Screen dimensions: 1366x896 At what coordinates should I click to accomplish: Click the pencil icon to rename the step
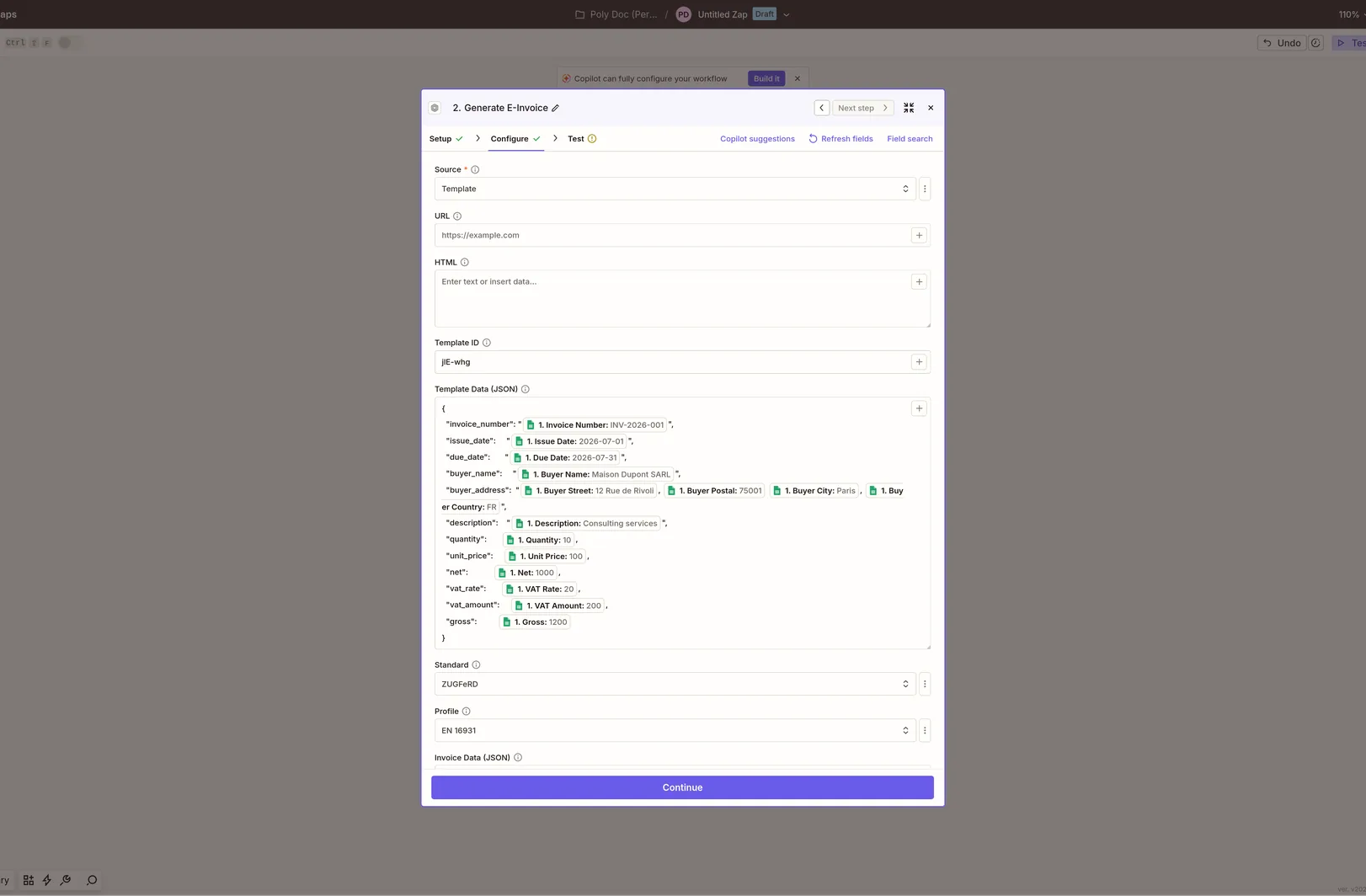[x=555, y=108]
